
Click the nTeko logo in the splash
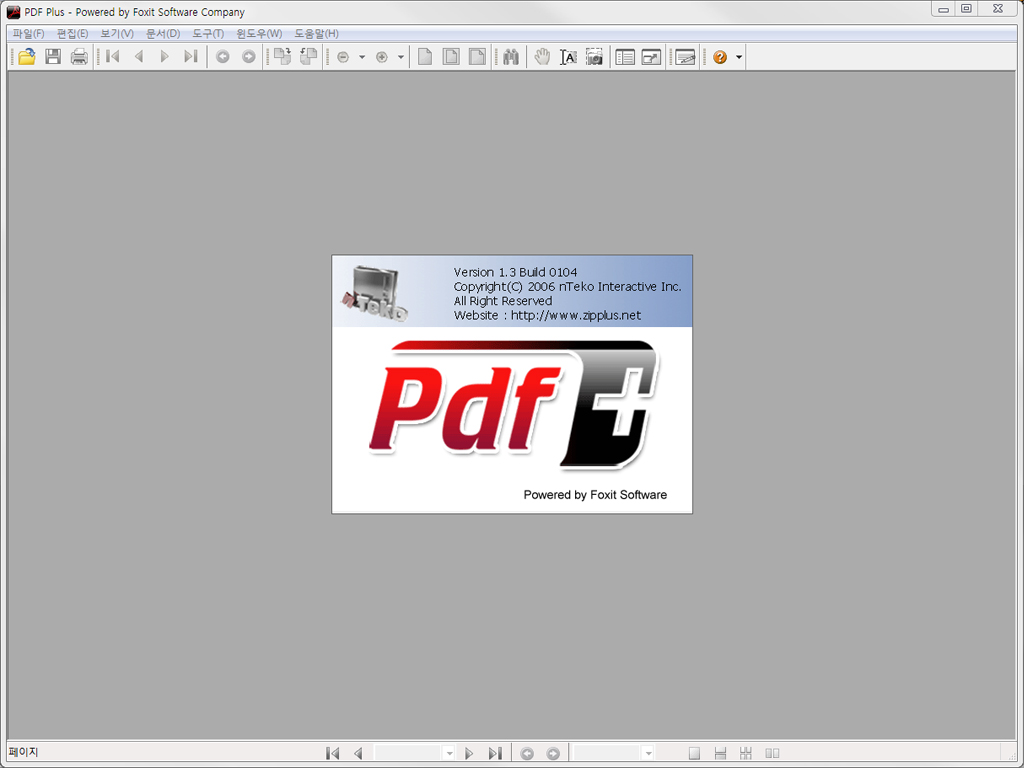pos(376,293)
